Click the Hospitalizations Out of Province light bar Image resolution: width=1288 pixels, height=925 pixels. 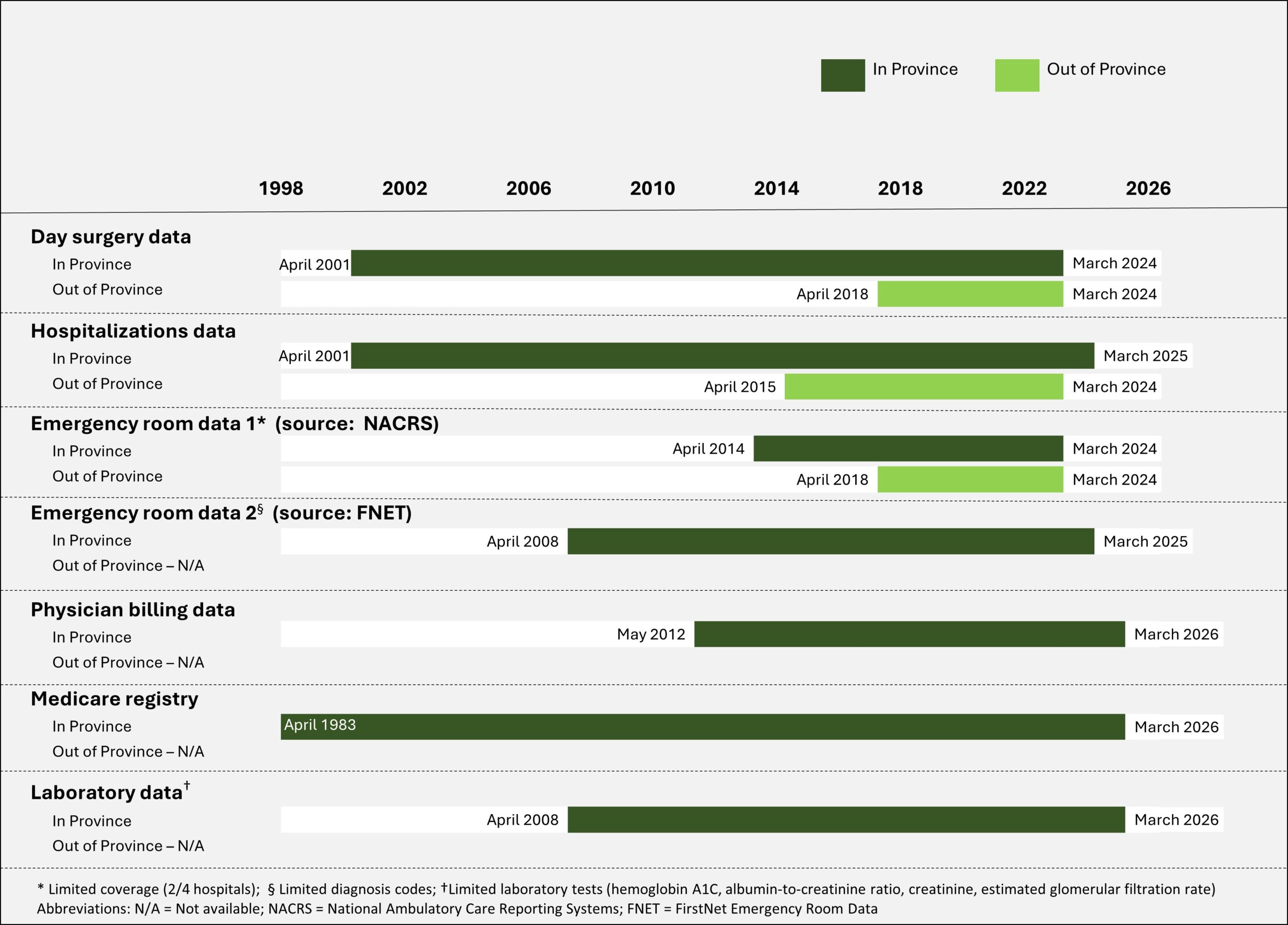tap(924, 387)
